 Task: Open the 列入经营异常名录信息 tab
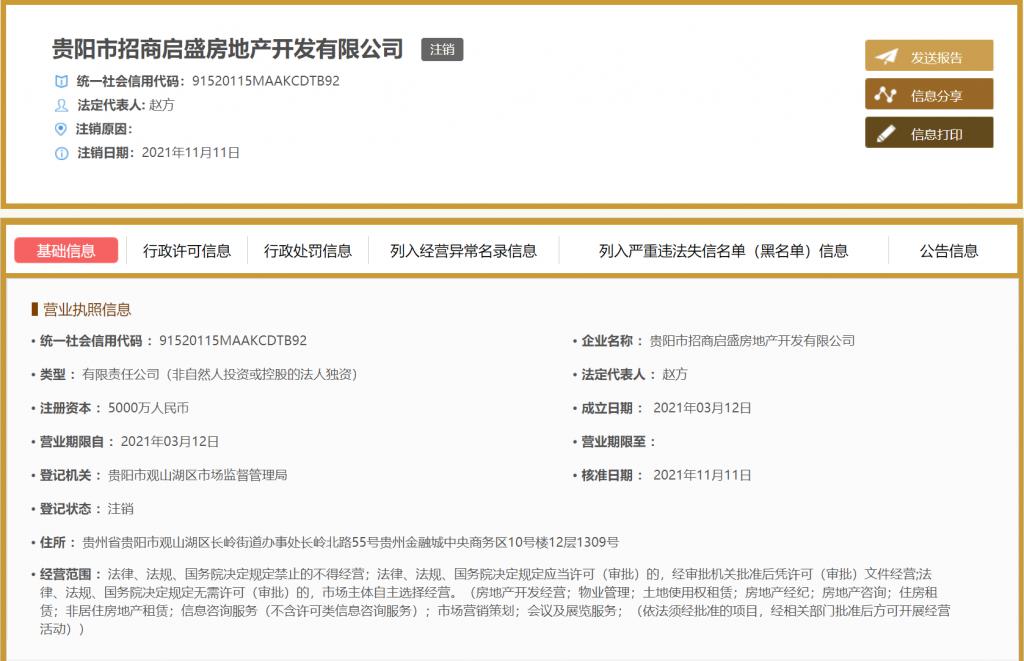(x=463, y=251)
